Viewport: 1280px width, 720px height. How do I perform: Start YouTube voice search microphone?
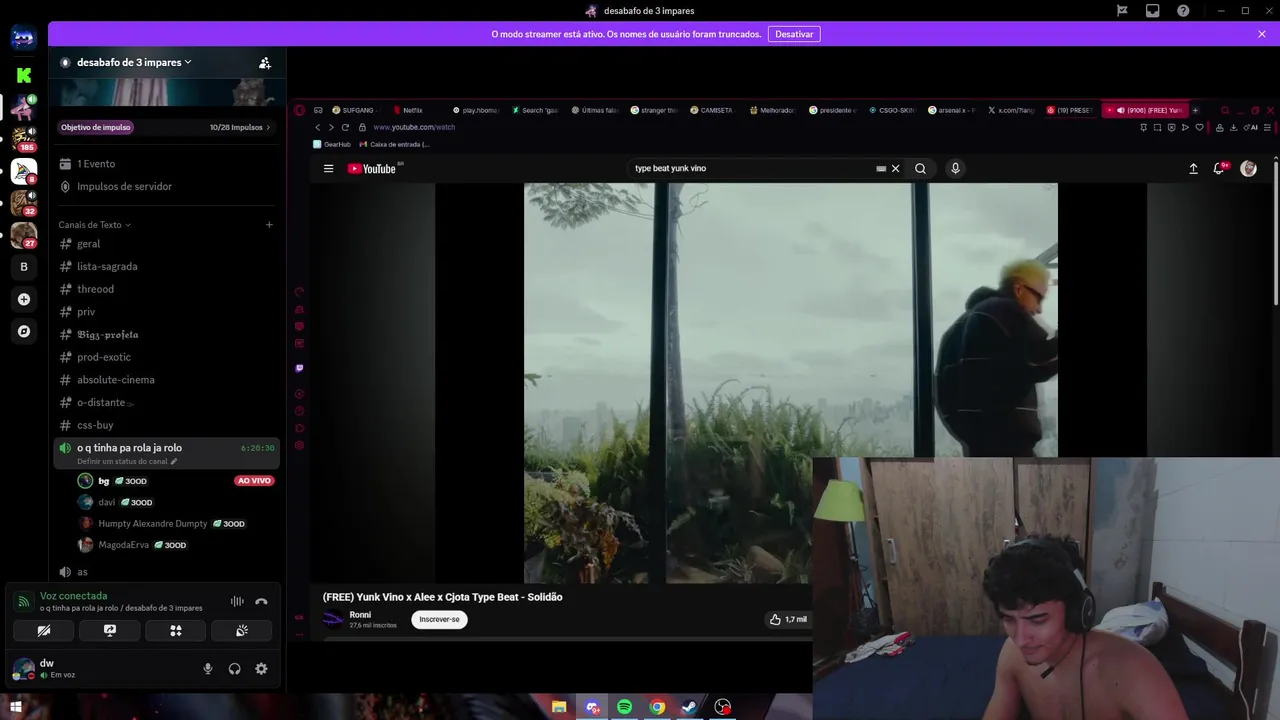[955, 168]
